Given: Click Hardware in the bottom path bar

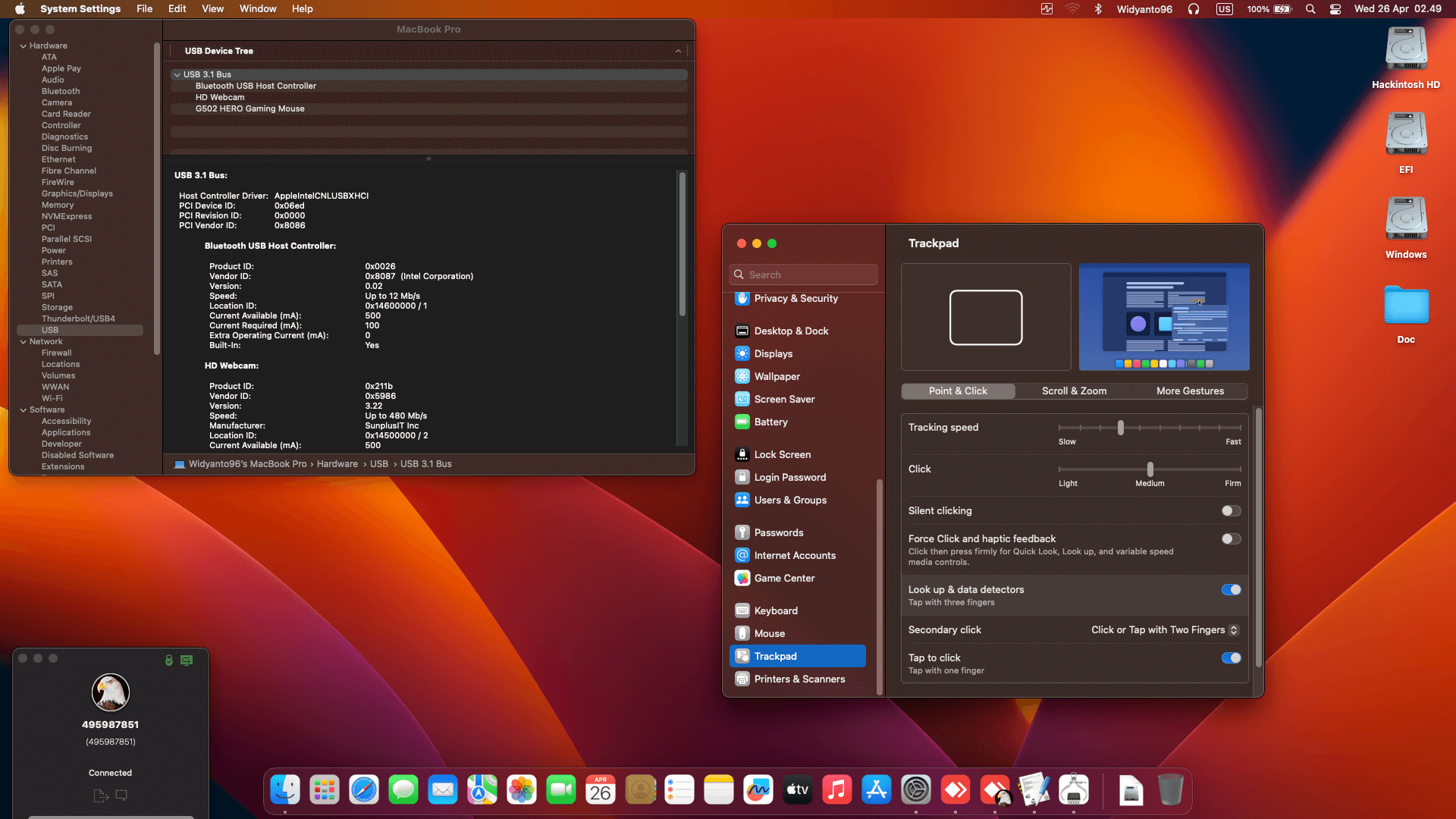Looking at the screenshot, I should coord(337,464).
